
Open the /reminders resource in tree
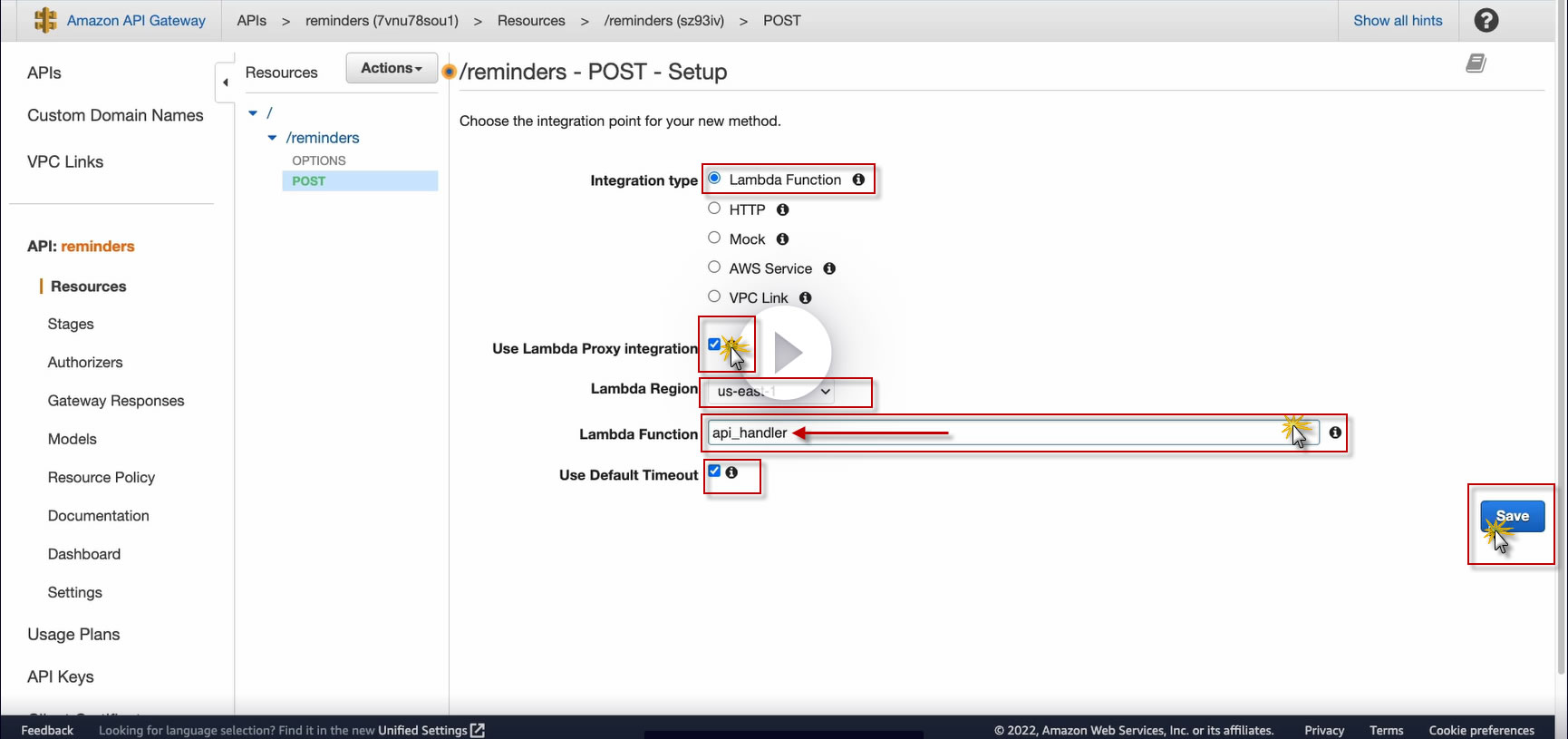(x=323, y=138)
